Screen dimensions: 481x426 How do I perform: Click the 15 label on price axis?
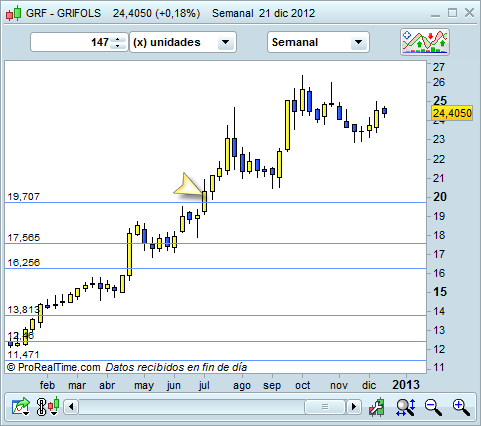click(x=440, y=292)
